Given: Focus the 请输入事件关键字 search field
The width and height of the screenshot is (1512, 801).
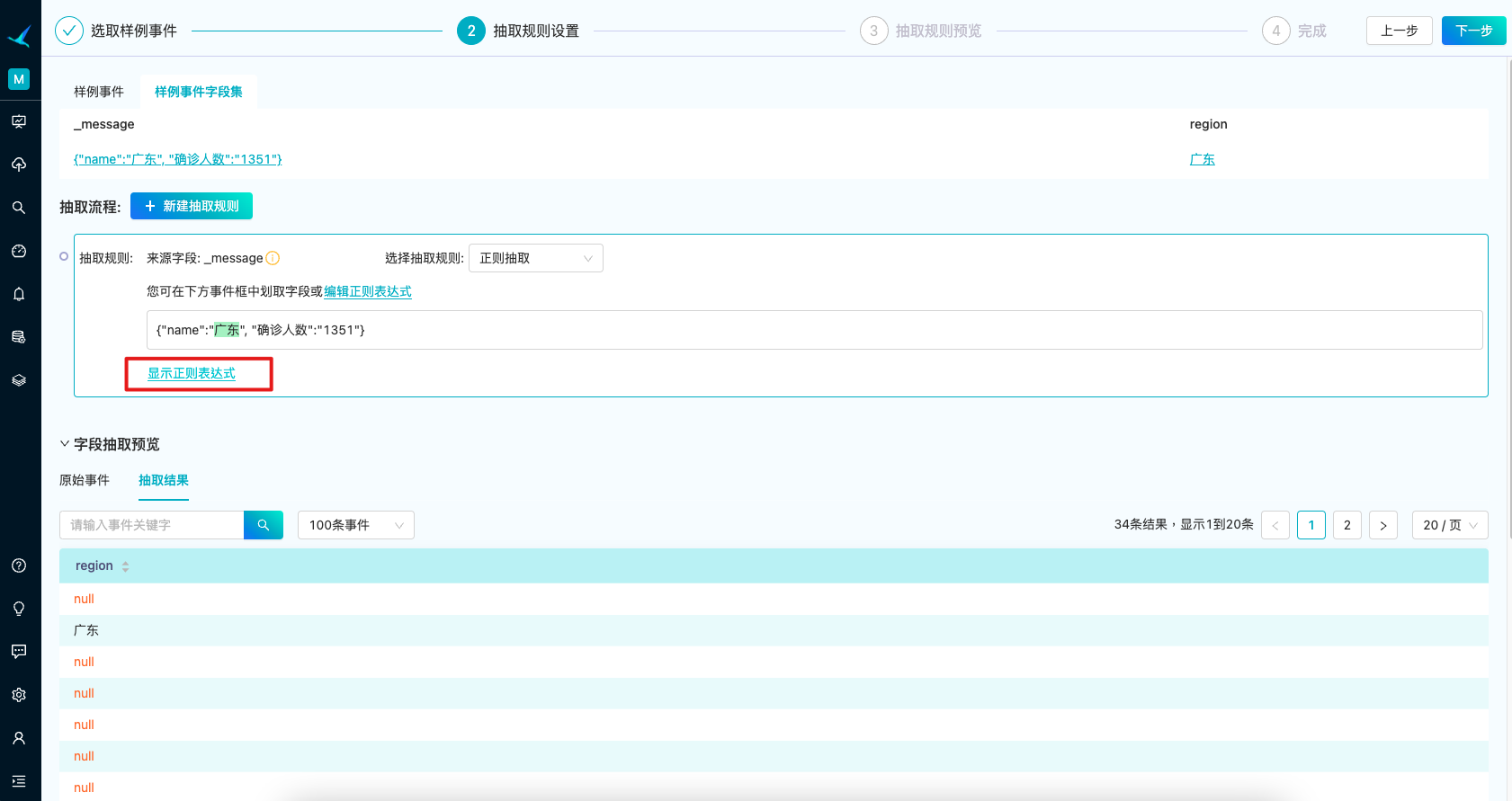Looking at the screenshot, I should tap(151, 525).
